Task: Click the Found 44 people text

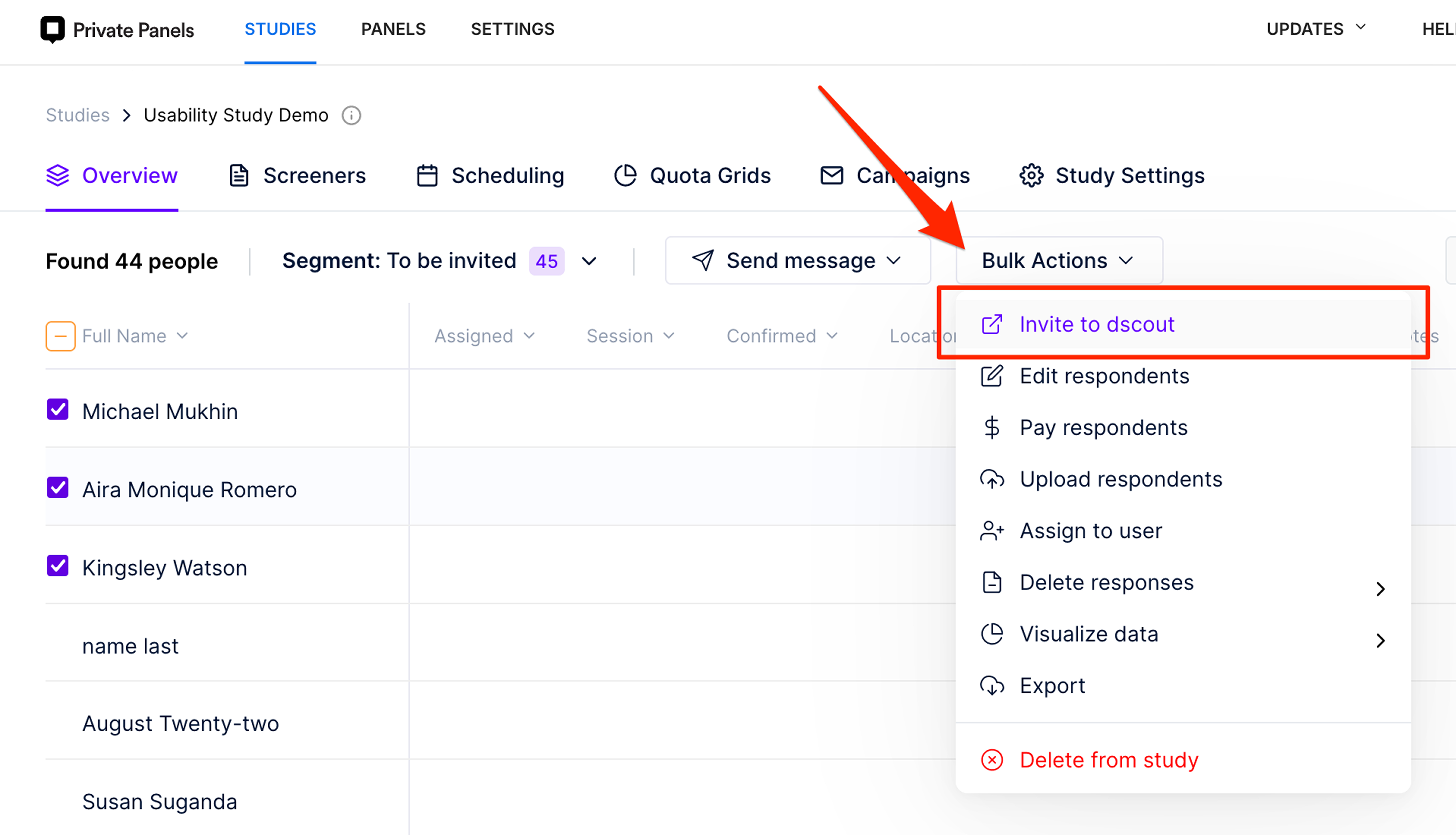Action: pyautogui.click(x=132, y=262)
